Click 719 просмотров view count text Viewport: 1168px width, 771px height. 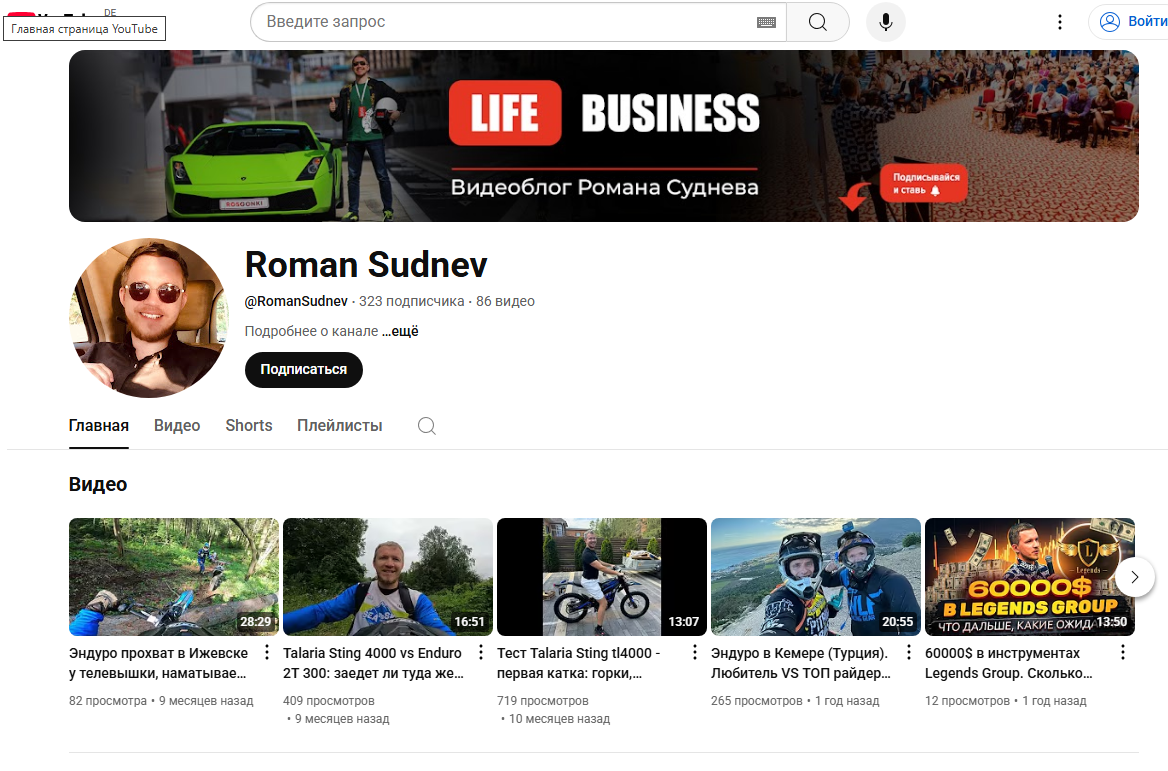pyautogui.click(x=542, y=701)
